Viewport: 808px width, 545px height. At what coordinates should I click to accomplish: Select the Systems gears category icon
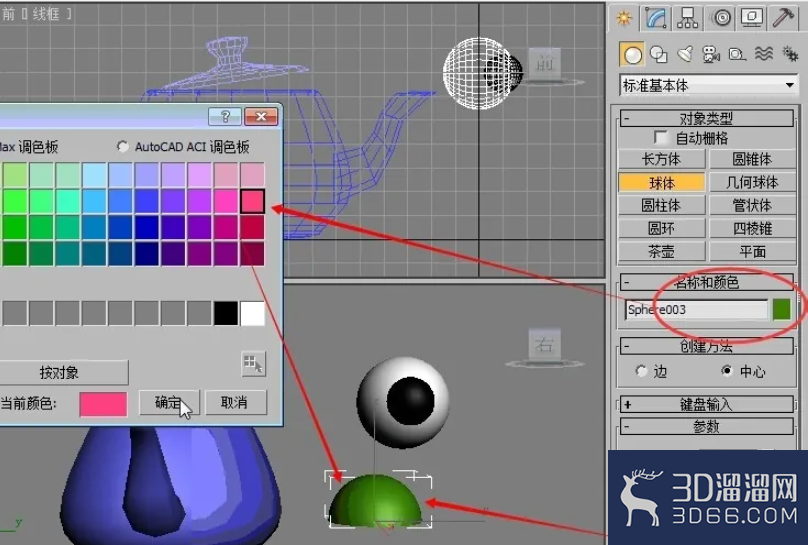click(789, 54)
